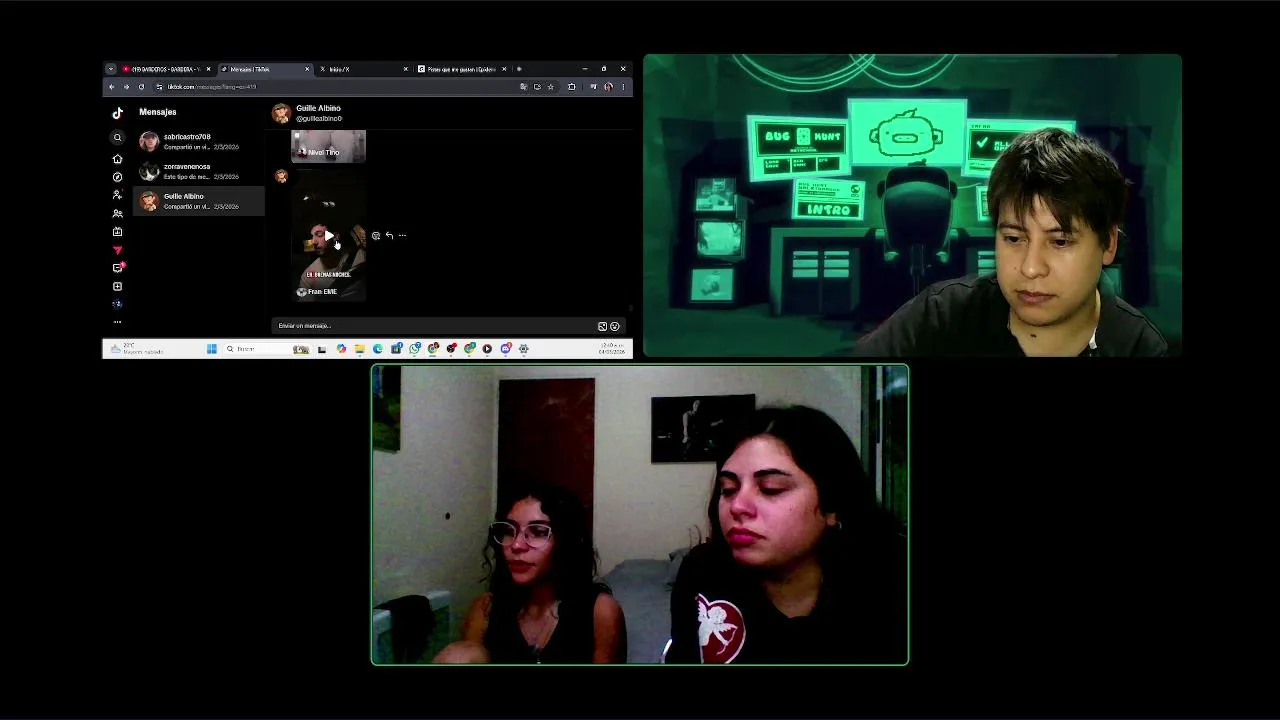1280x720 pixels.
Task: Open the Friends icon in sidebar
Action: (117, 213)
